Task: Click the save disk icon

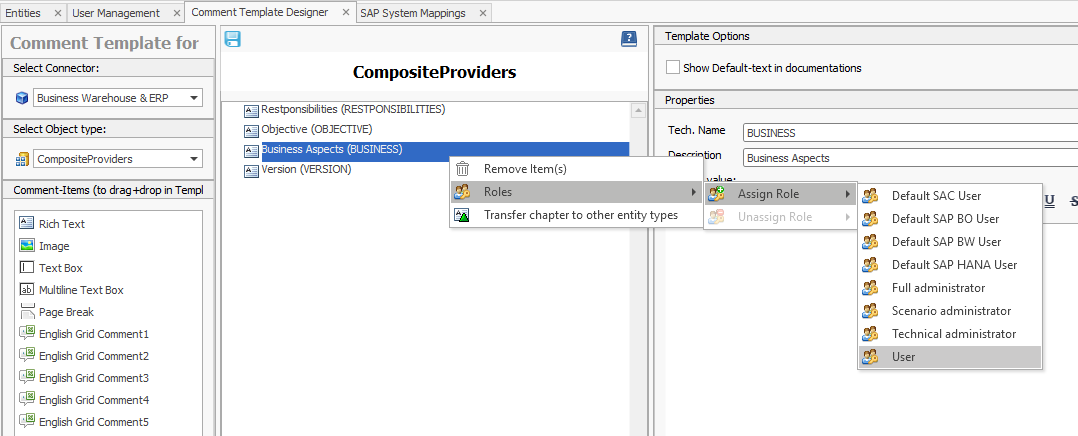Action: click(233, 39)
